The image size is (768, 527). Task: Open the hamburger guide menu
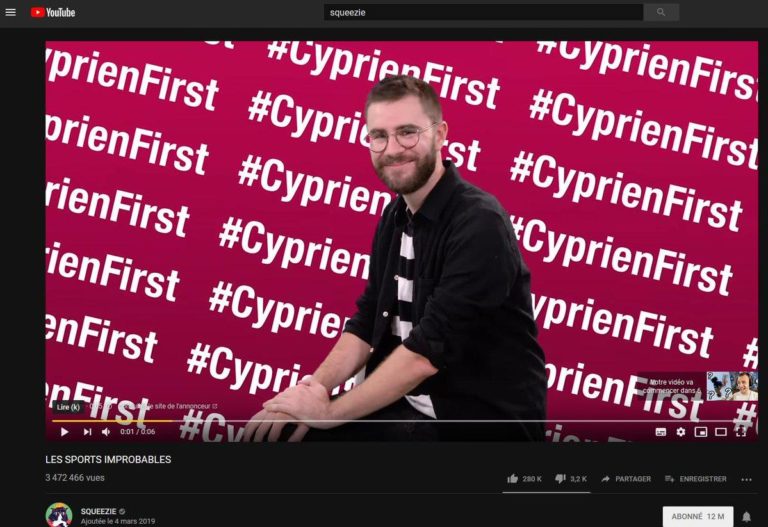[x=10, y=12]
